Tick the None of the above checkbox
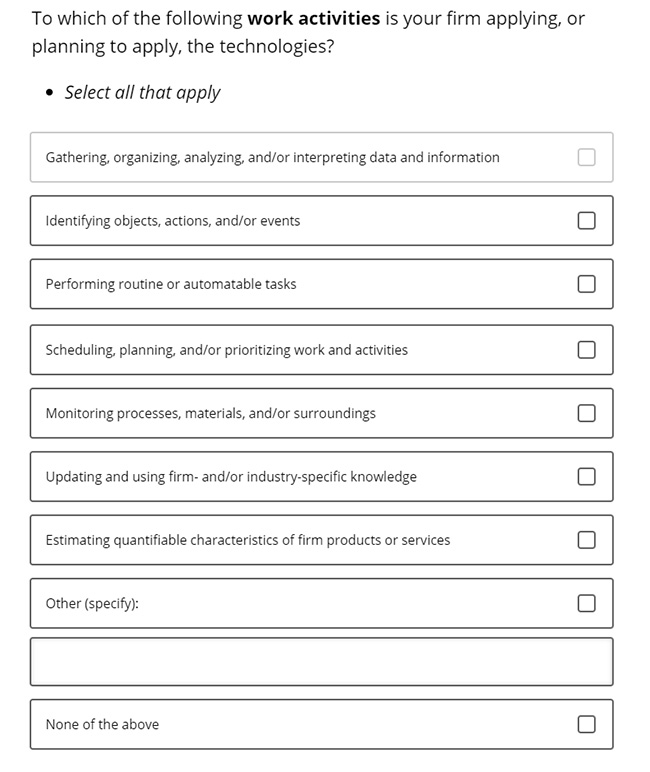 586,724
